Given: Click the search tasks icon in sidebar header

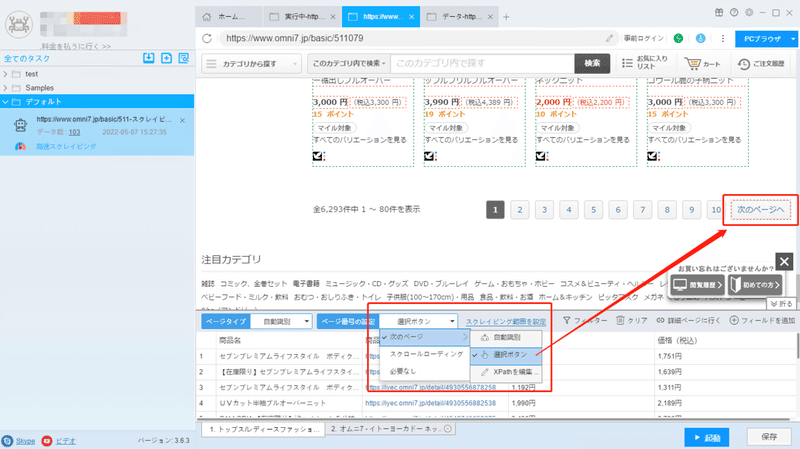Looking at the screenshot, I should coord(184,58).
